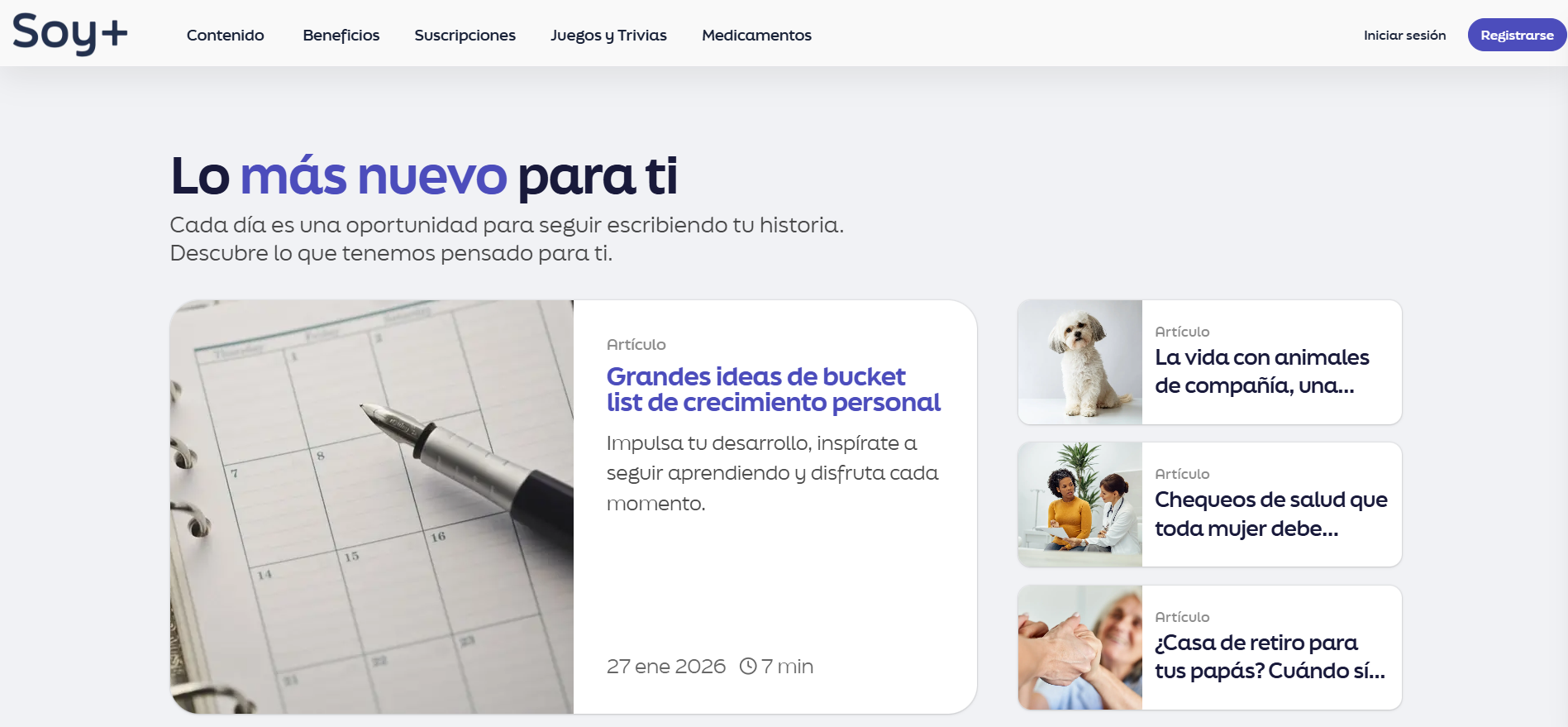Click the 27 ene 2026 date label
Screen dimensions: 1568x727
[666, 666]
